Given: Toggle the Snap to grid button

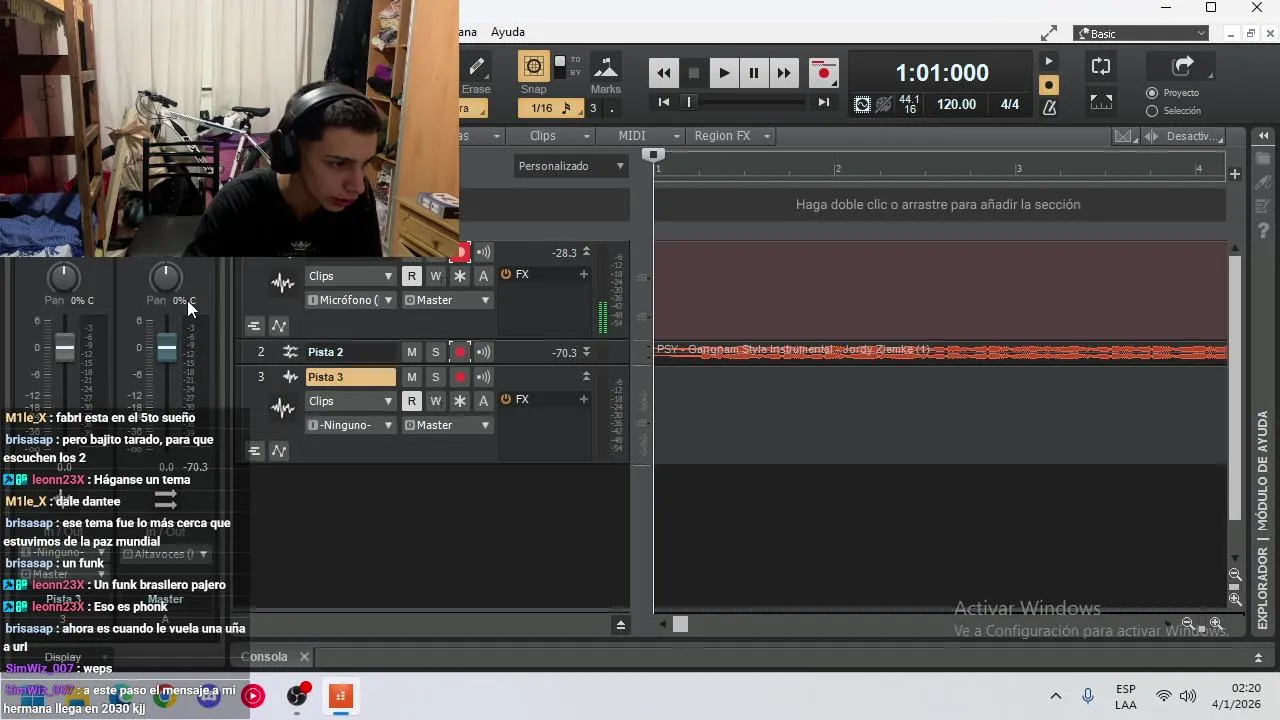Looking at the screenshot, I should pyautogui.click(x=533, y=67).
